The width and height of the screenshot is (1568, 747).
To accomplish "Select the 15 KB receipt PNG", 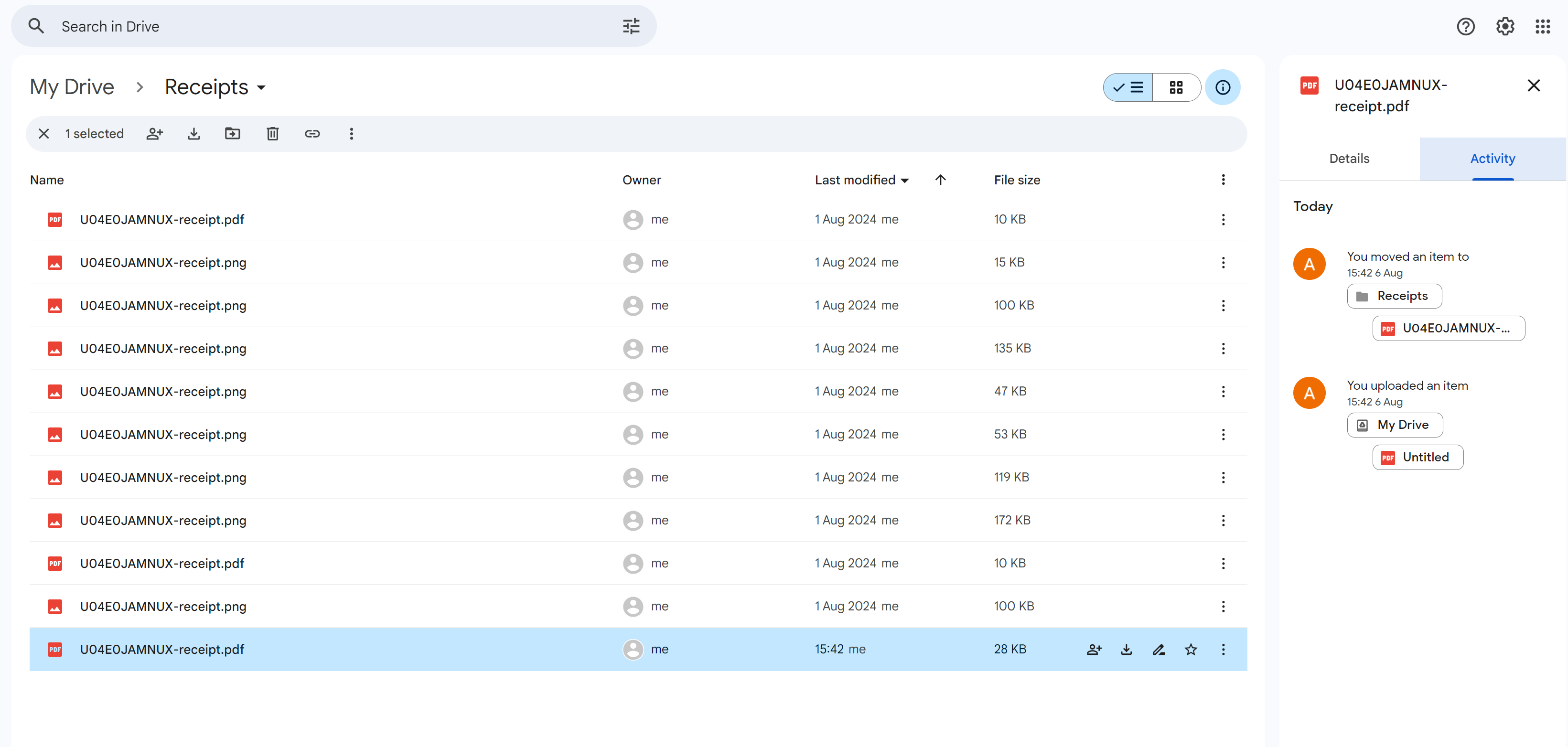I will click(638, 263).
